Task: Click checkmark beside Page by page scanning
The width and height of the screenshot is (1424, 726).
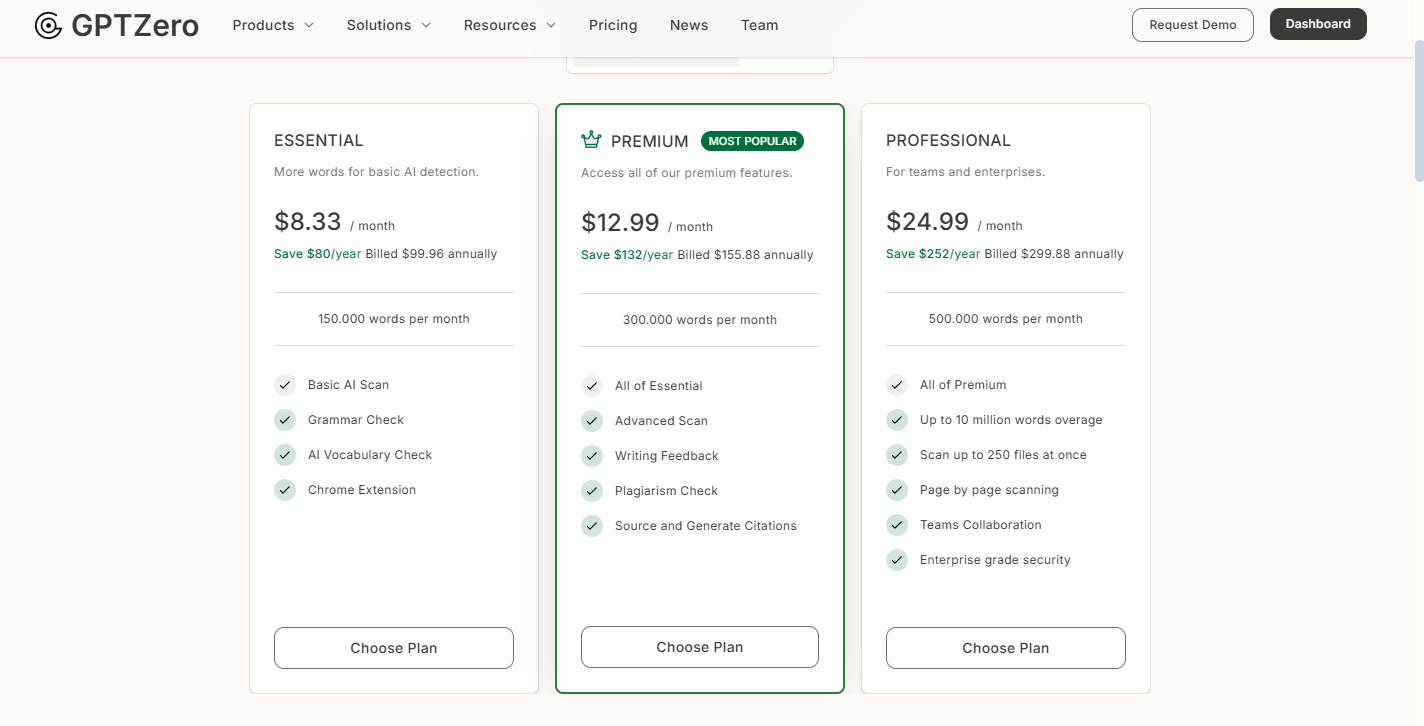Action: (x=897, y=490)
